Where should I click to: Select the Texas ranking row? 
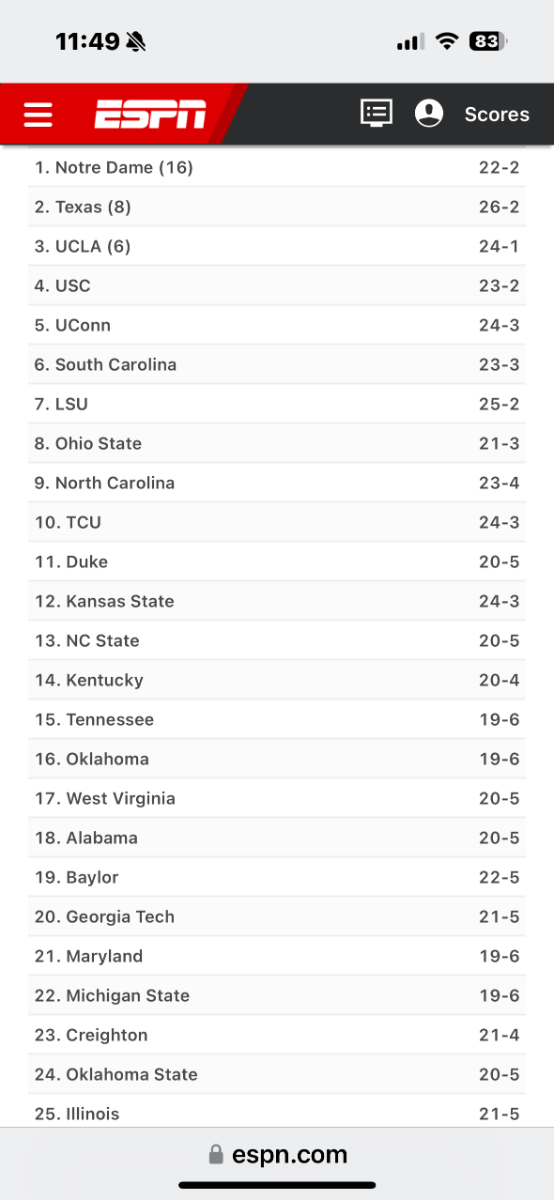pyautogui.click(x=277, y=207)
